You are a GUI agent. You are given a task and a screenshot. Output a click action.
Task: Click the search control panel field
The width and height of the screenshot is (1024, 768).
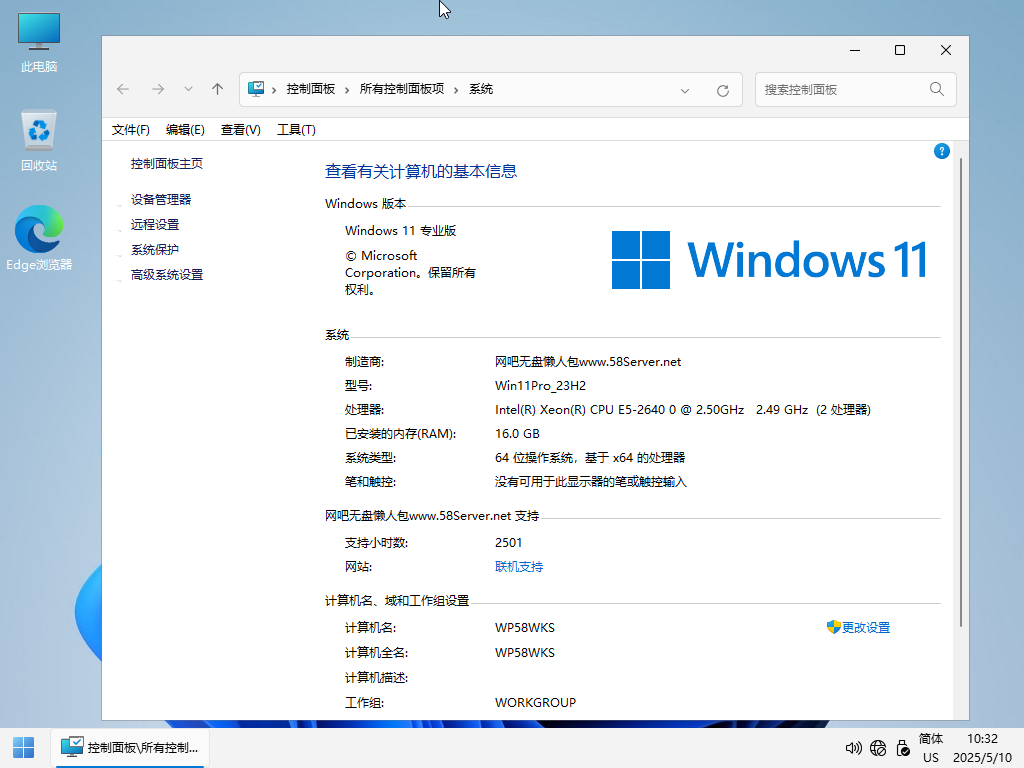[856, 89]
